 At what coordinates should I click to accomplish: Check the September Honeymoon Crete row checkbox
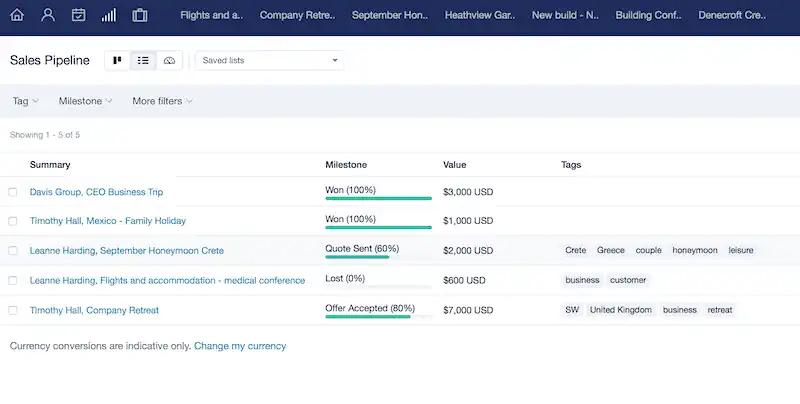click(13, 250)
